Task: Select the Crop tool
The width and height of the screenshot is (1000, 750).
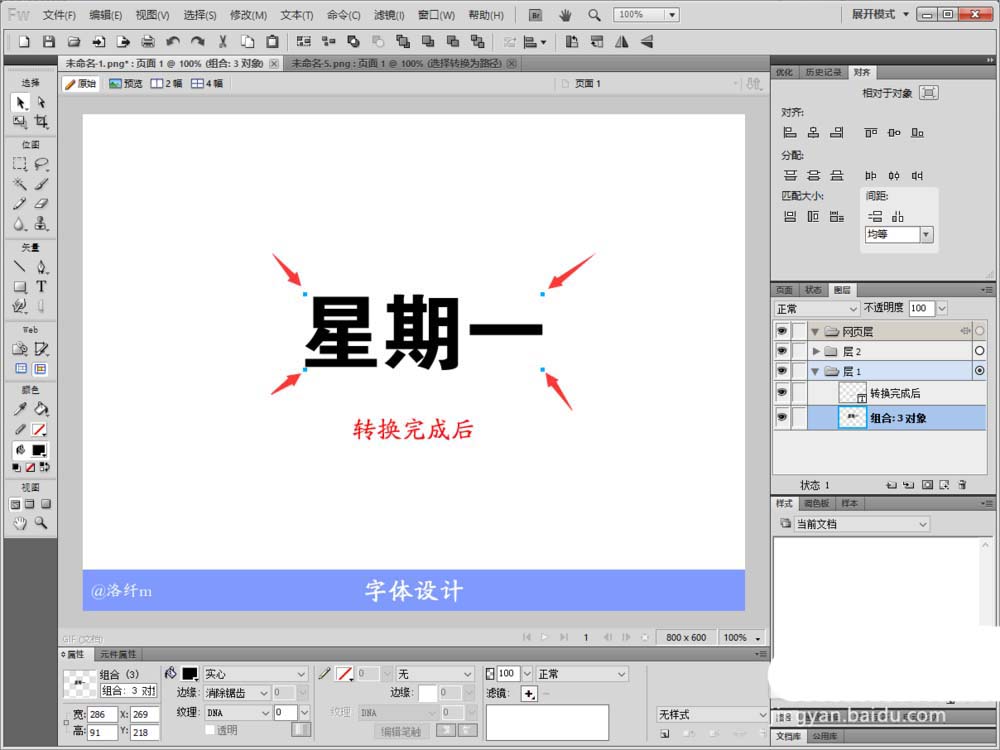Action: point(41,121)
